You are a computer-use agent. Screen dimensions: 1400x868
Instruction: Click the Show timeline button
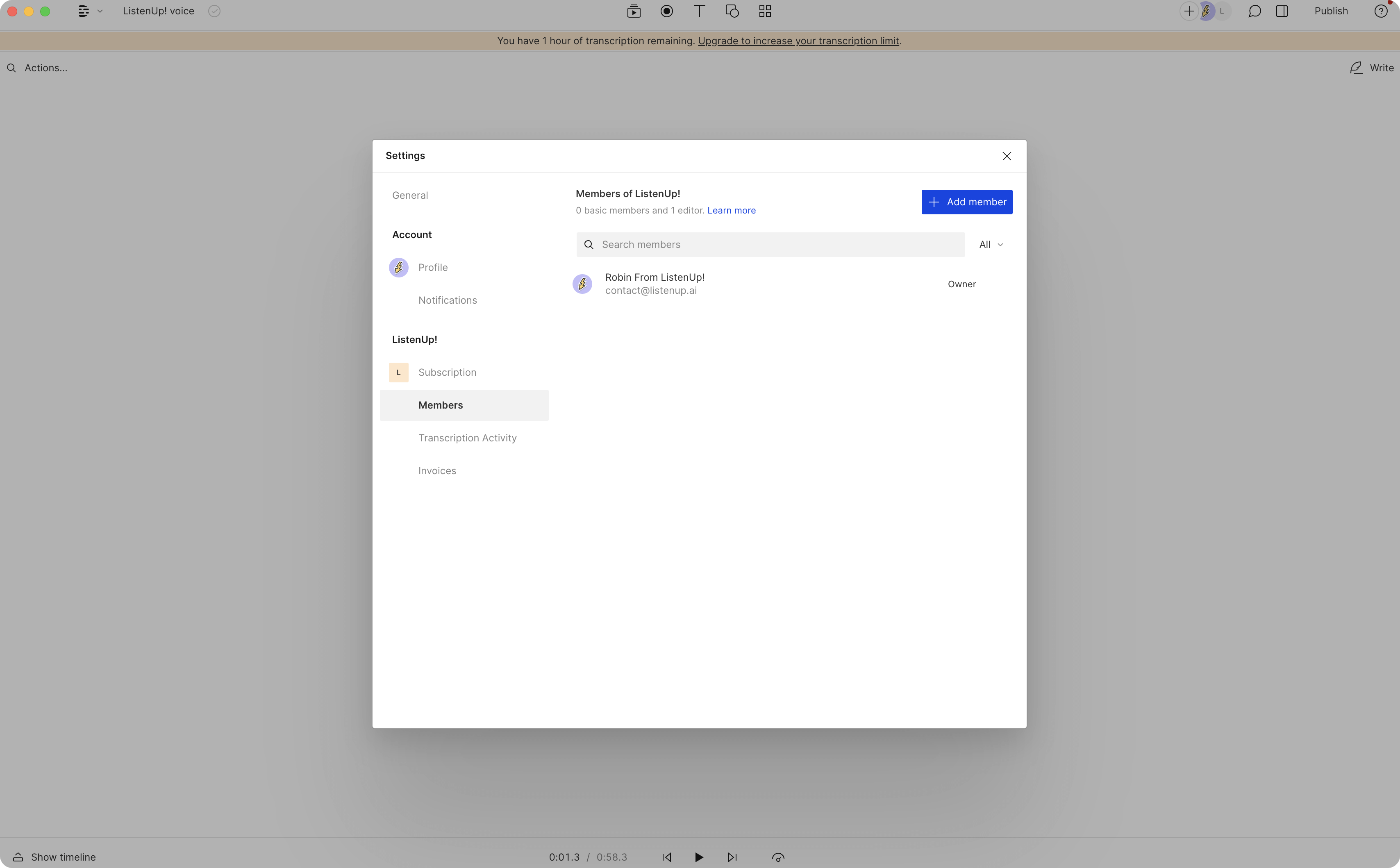coord(55,857)
